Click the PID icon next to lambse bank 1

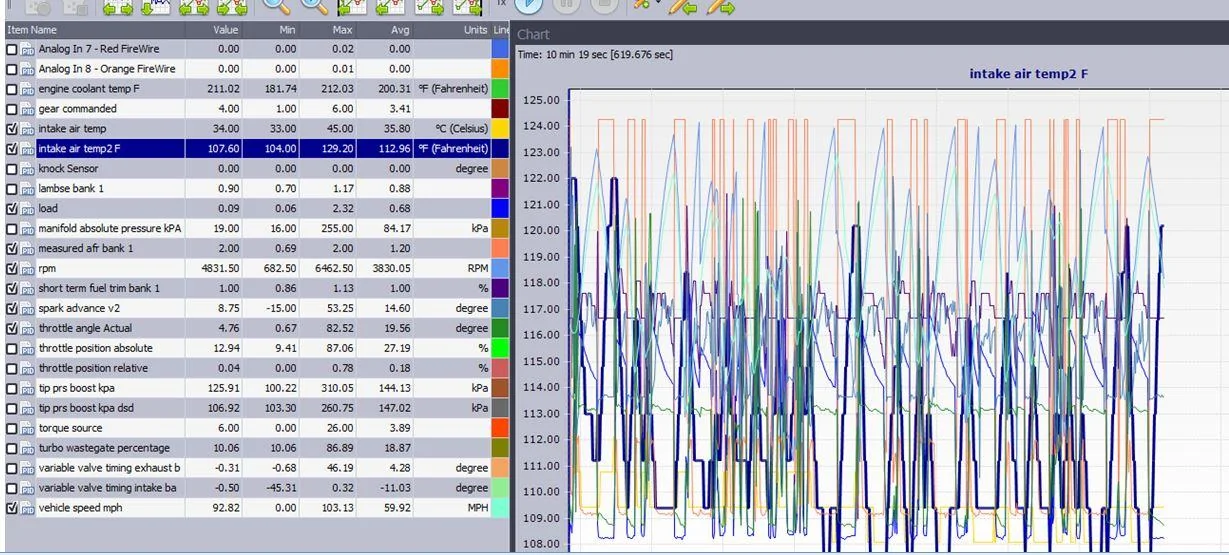[x=28, y=189]
